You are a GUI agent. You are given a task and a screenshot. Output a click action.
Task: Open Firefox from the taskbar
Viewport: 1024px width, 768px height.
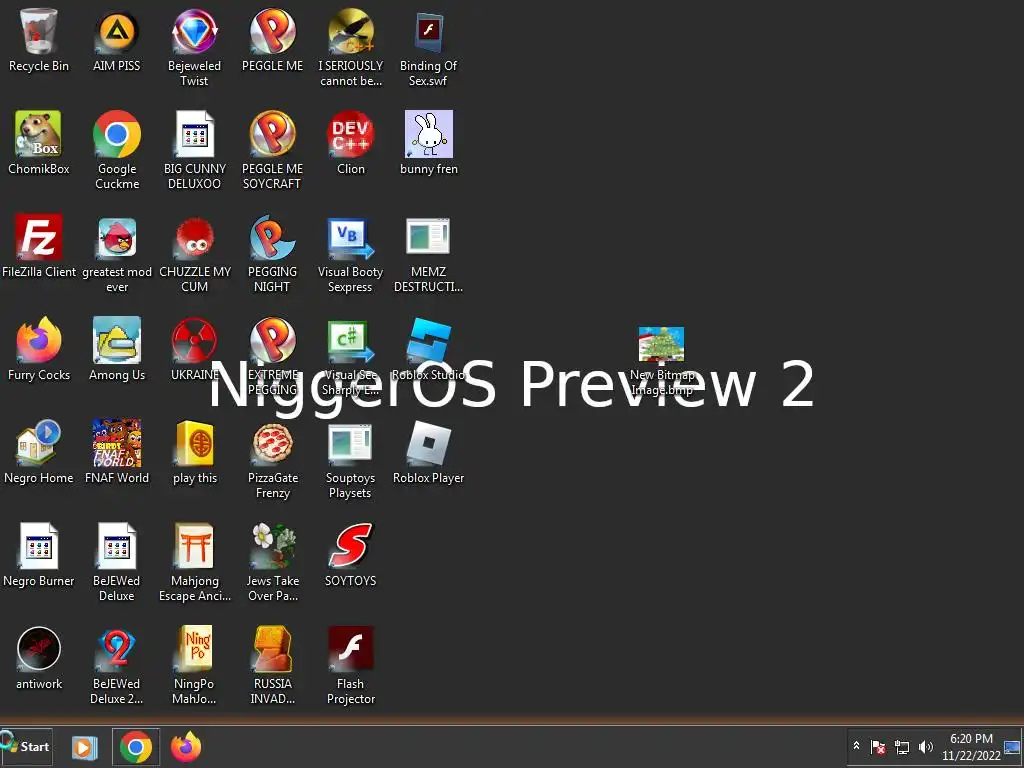186,747
